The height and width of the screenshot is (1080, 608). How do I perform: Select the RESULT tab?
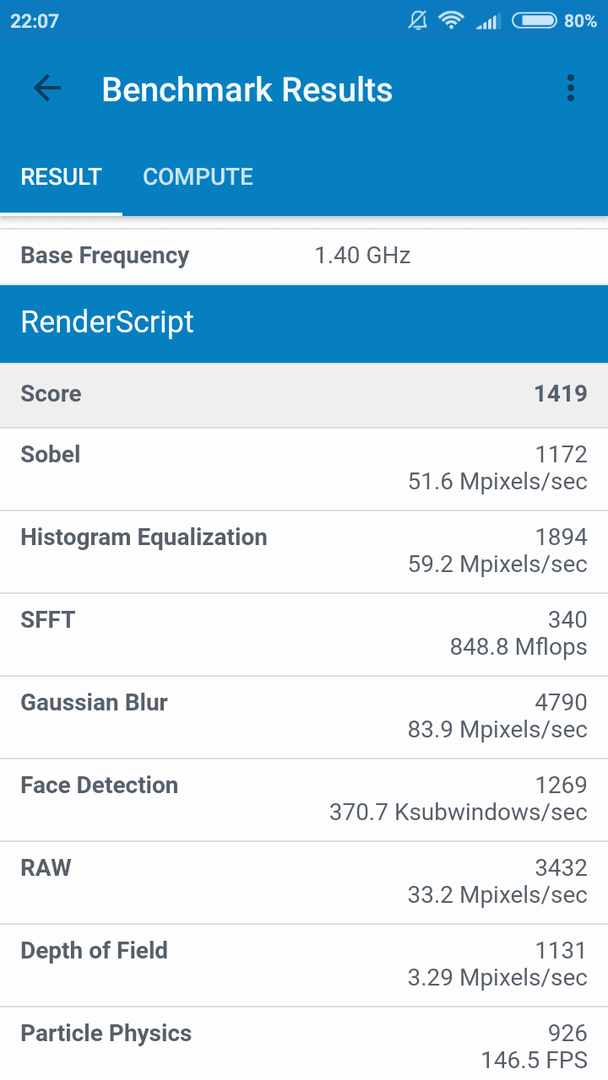(61, 176)
